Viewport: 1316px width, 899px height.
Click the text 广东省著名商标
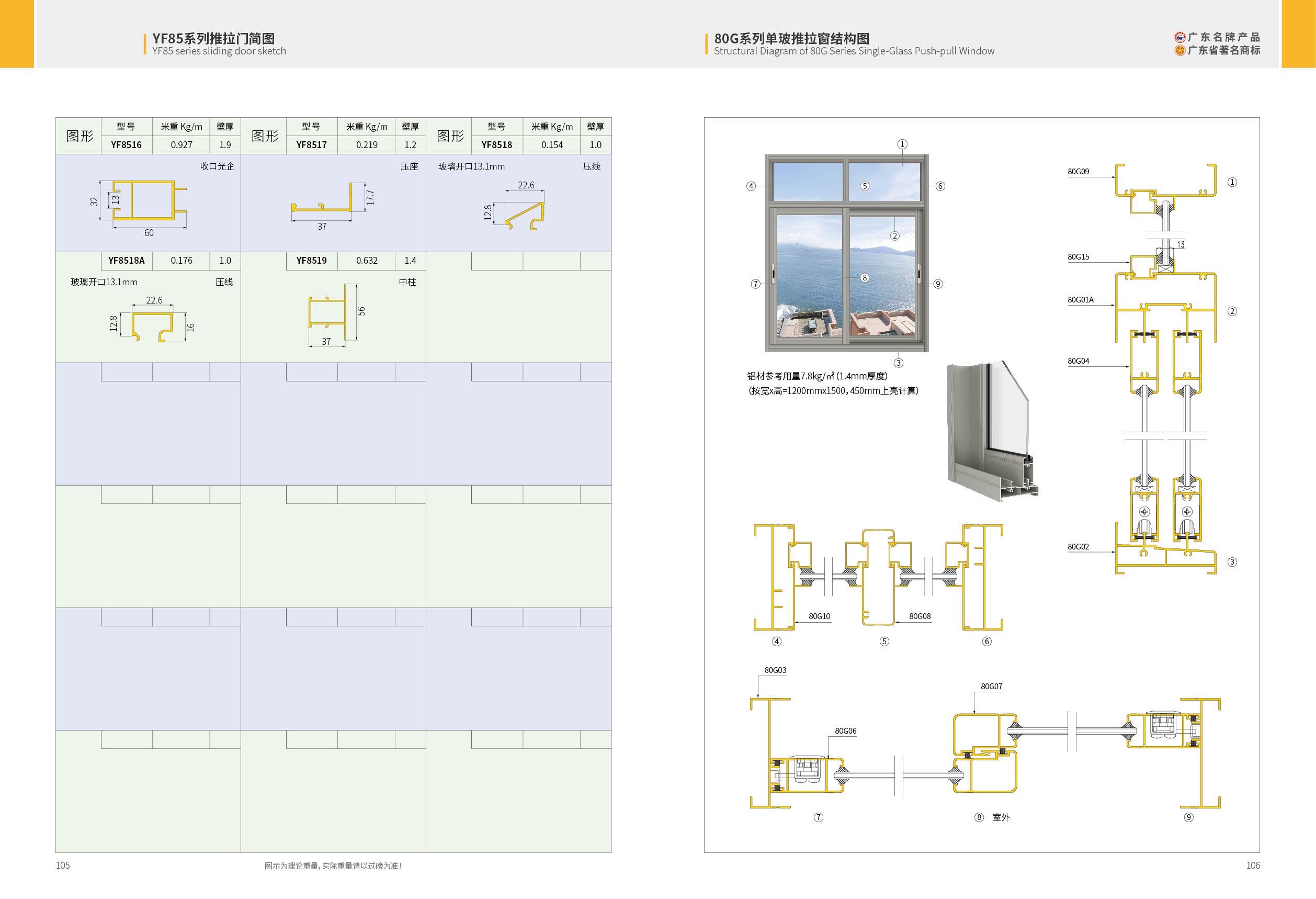pos(1224,50)
